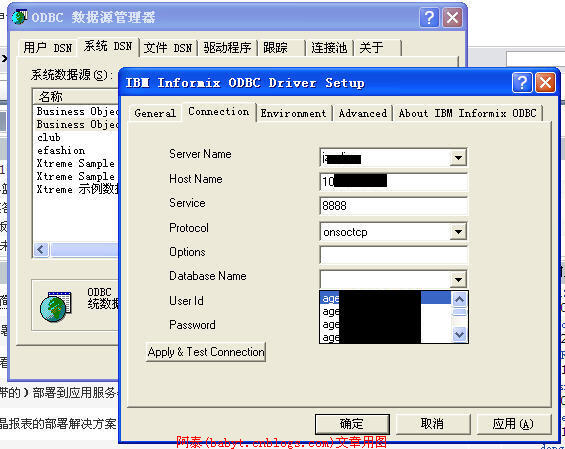Viewport: 565px width, 449px height.
Task: Expand the Protocol dropdown arrow
Action: [458, 232]
